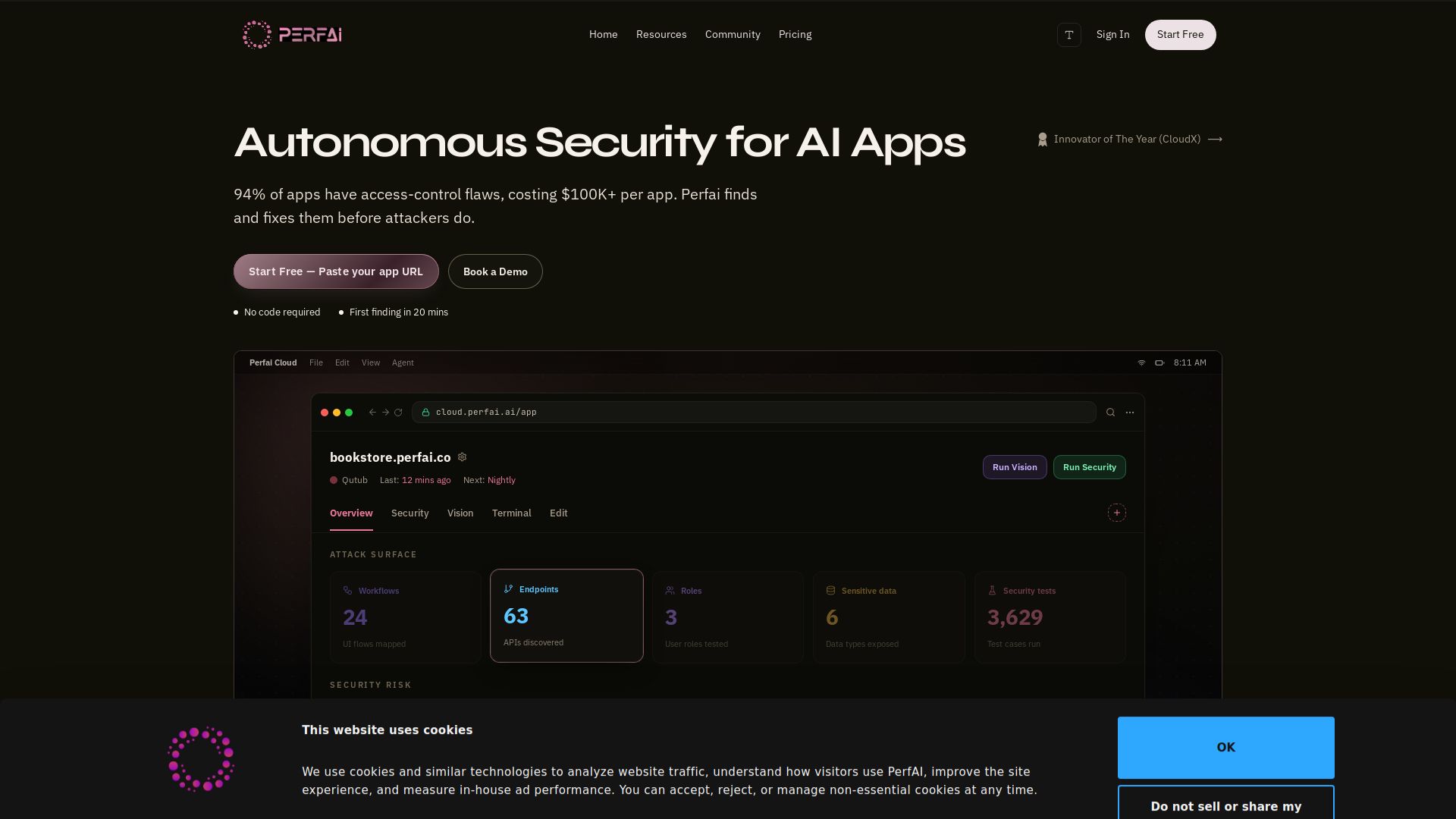Image resolution: width=1456 pixels, height=819 pixels.
Task: Click the Edit menu in Perfai Cloud bar
Action: point(342,363)
